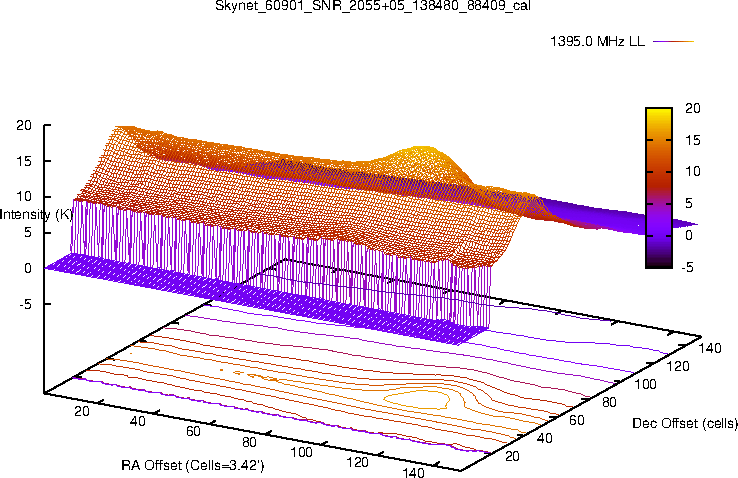The width and height of the screenshot is (738, 478).
Task: Click tick value 60 on the RA Offset axis
Action: 193,432
